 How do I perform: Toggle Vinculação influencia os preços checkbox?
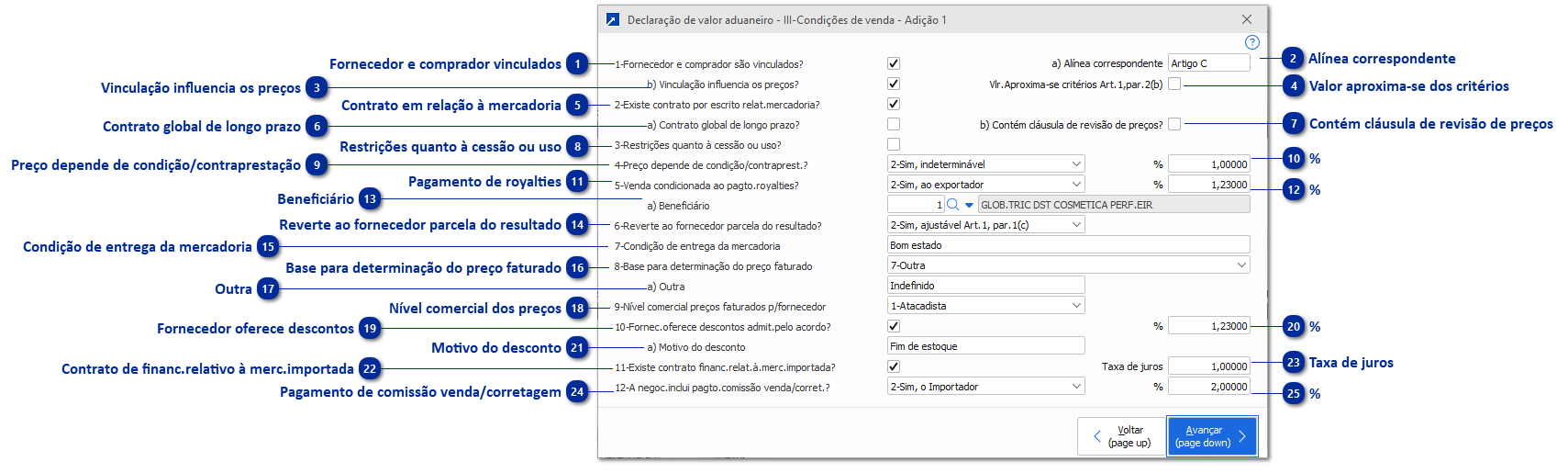pos(894,84)
